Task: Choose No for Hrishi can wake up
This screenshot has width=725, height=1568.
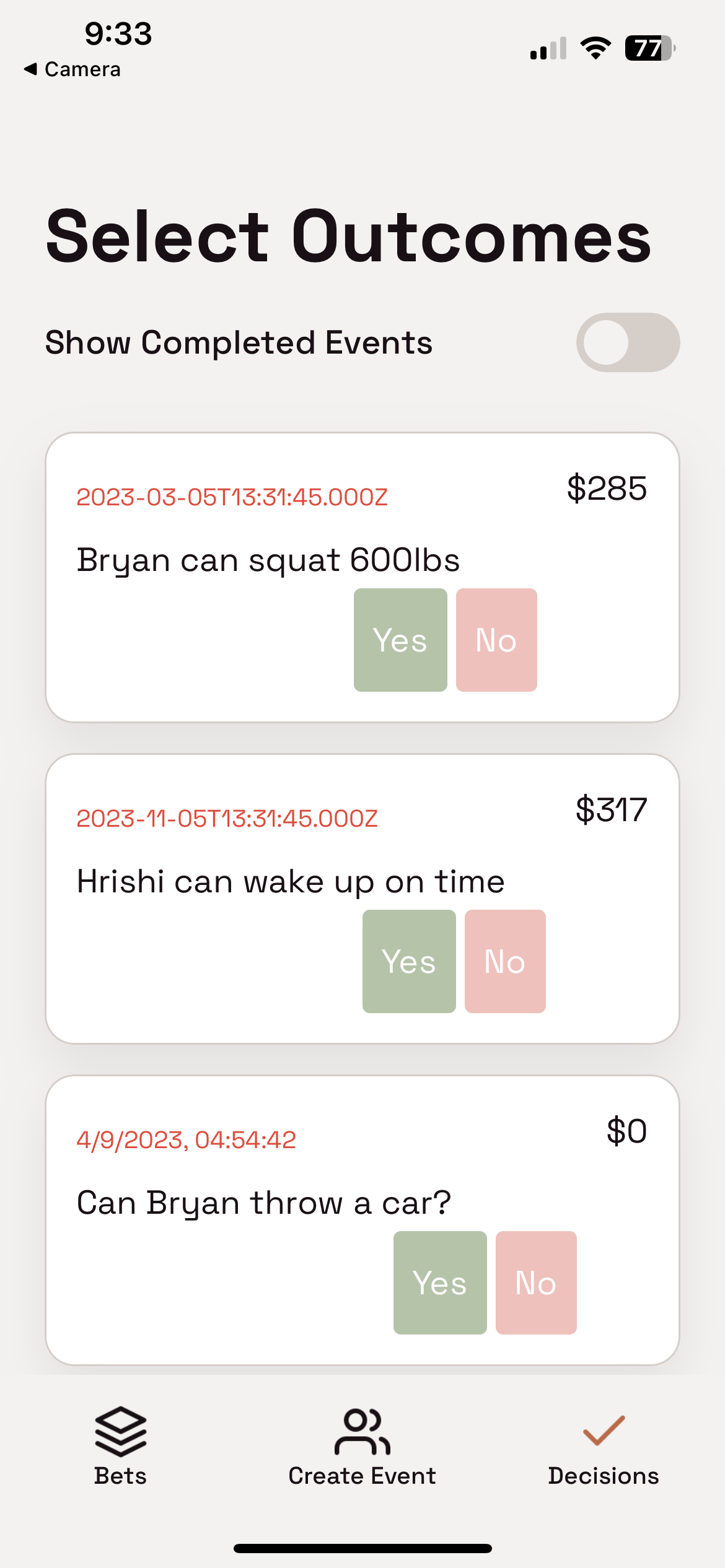Action: tap(505, 961)
